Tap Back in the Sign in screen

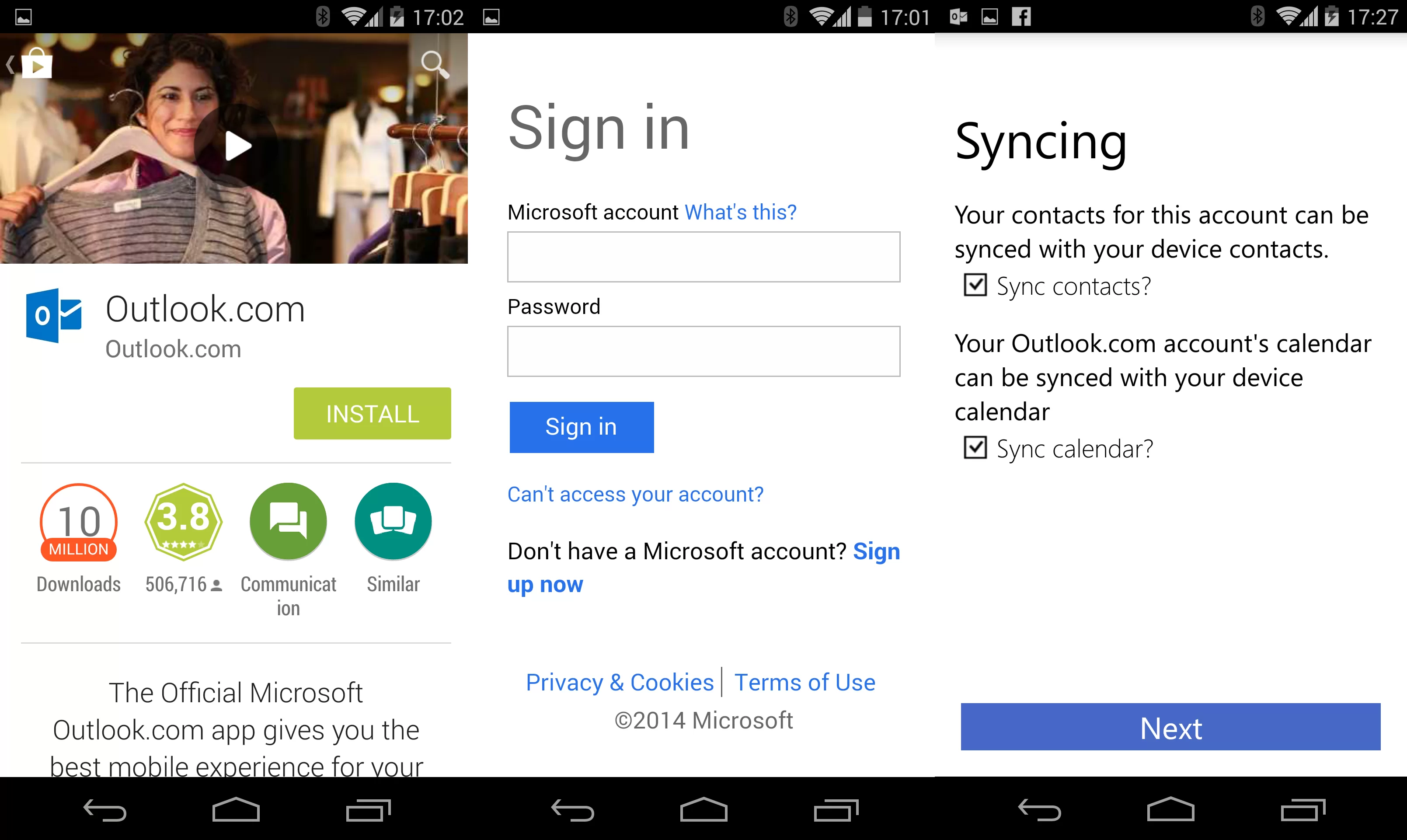click(573, 810)
